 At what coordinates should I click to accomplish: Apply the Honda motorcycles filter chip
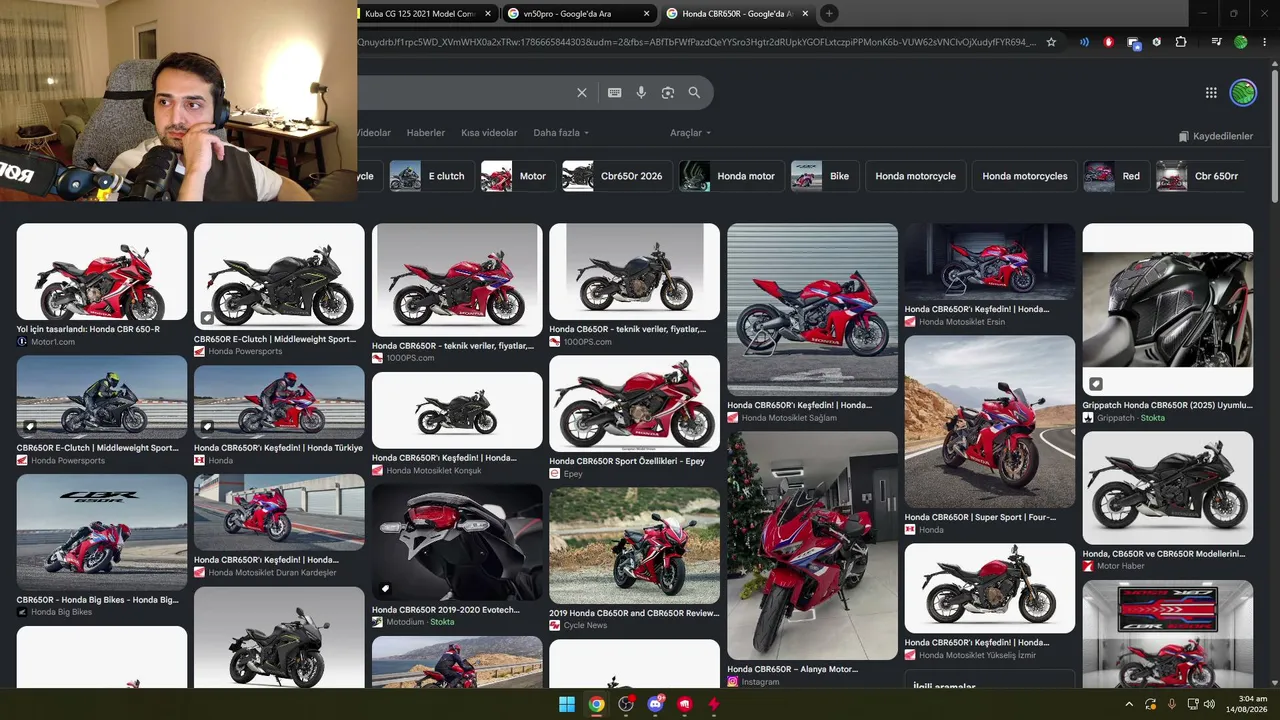click(x=1024, y=176)
